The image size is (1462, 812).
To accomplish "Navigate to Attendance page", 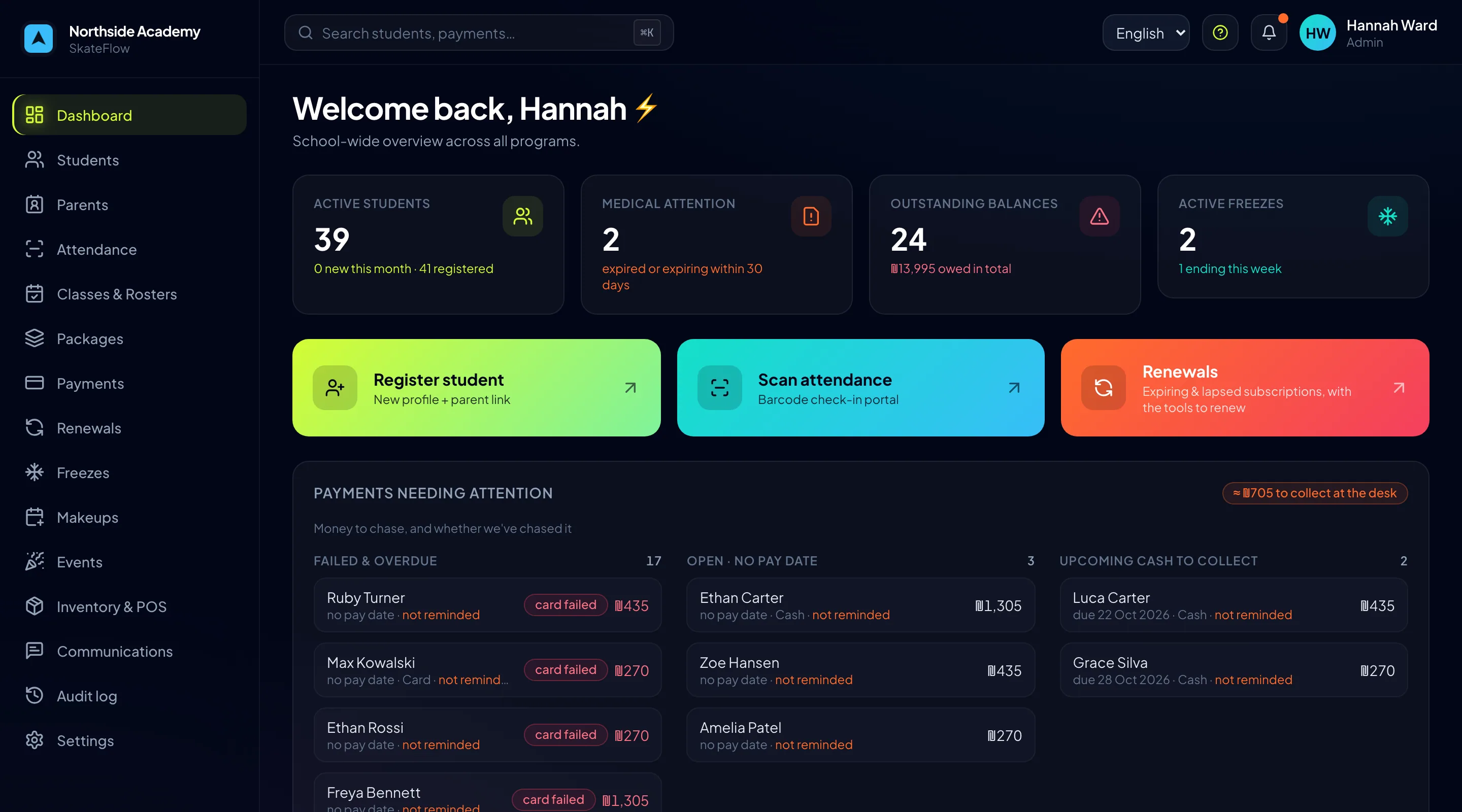I will tap(129, 249).
